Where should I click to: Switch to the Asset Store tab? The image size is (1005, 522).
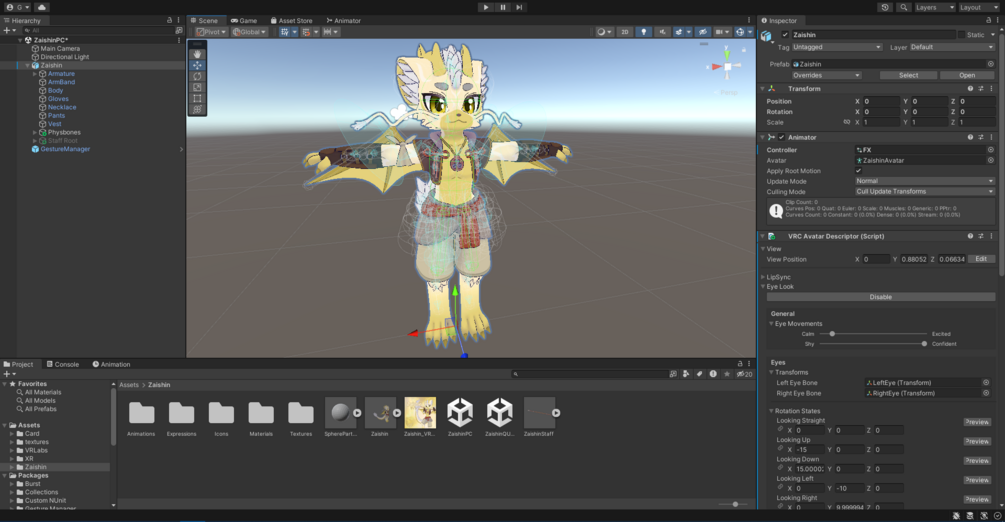click(291, 21)
